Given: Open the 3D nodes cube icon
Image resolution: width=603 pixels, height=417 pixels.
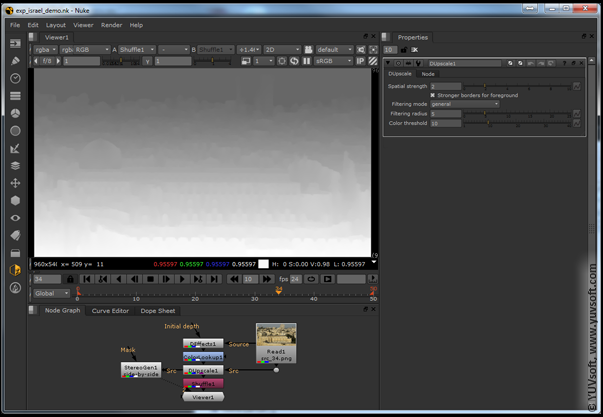Looking at the screenshot, I should [15, 200].
